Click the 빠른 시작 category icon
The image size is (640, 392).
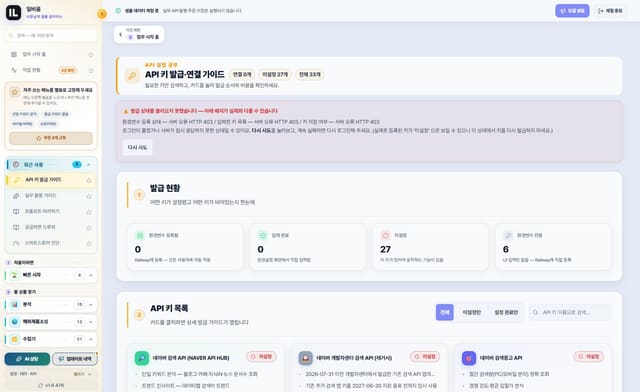pyautogui.click(x=15, y=275)
